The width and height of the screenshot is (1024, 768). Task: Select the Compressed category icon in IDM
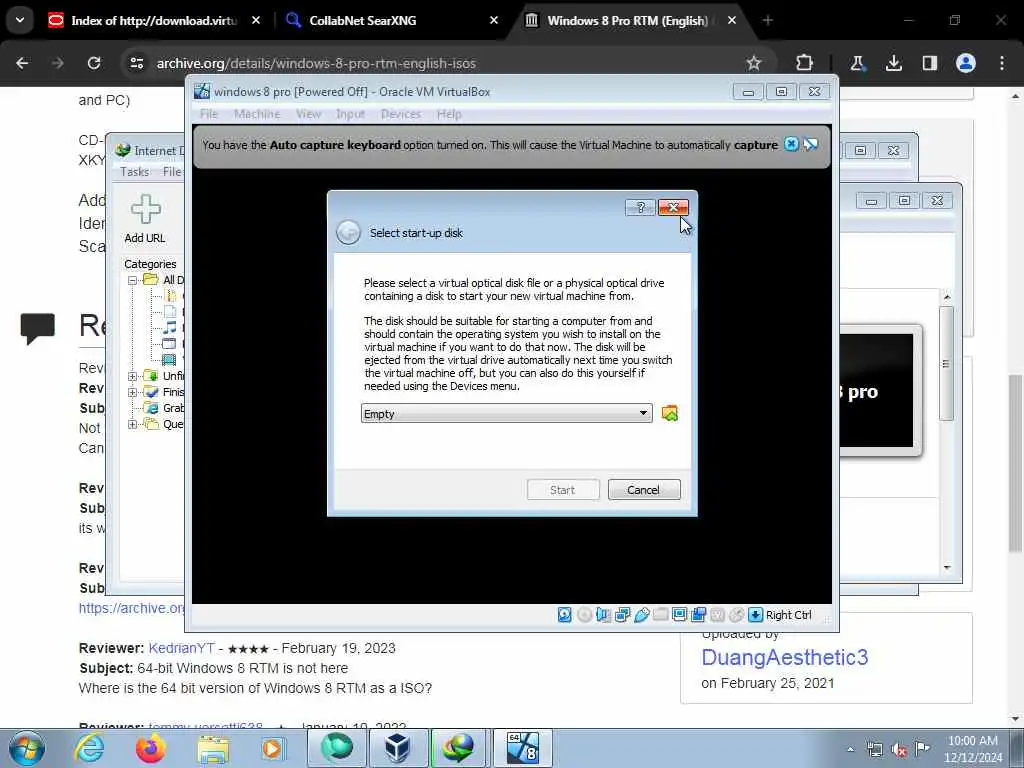click(x=170, y=296)
